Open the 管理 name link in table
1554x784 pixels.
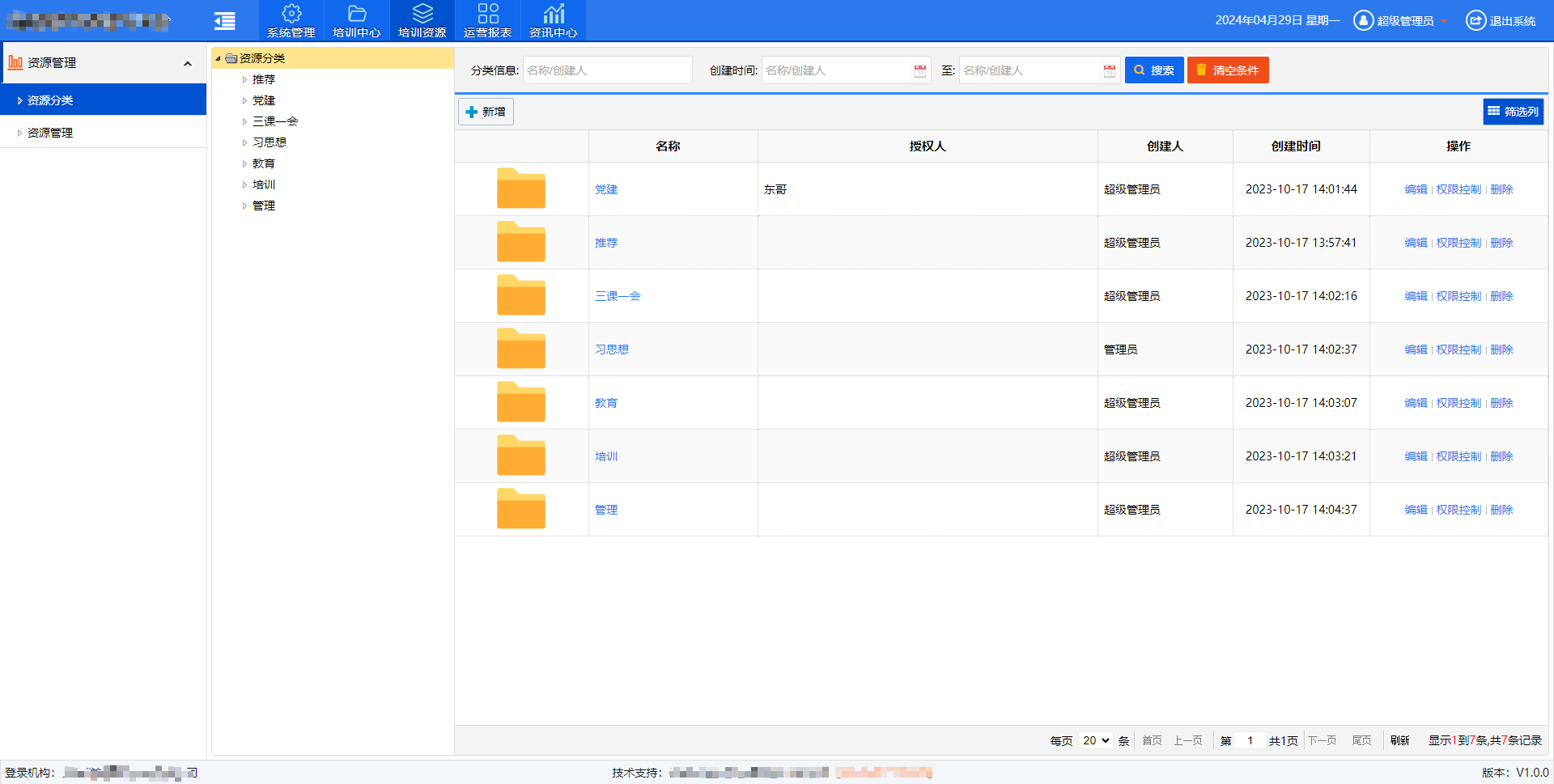pyautogui.click(x=606, y=510)
